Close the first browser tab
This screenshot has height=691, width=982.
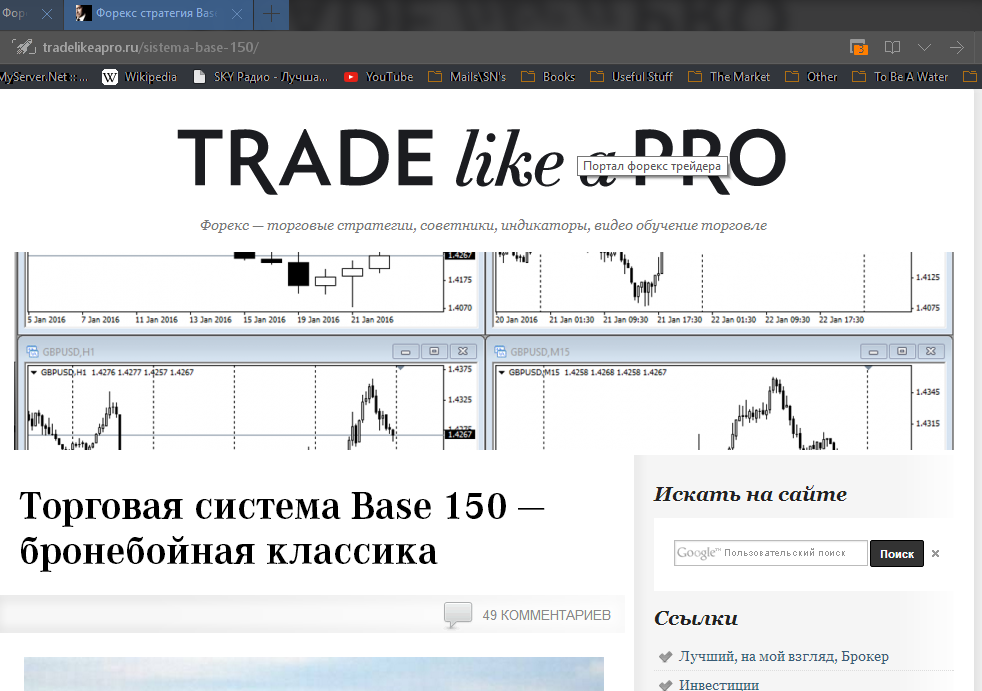(x=47, y=14)
